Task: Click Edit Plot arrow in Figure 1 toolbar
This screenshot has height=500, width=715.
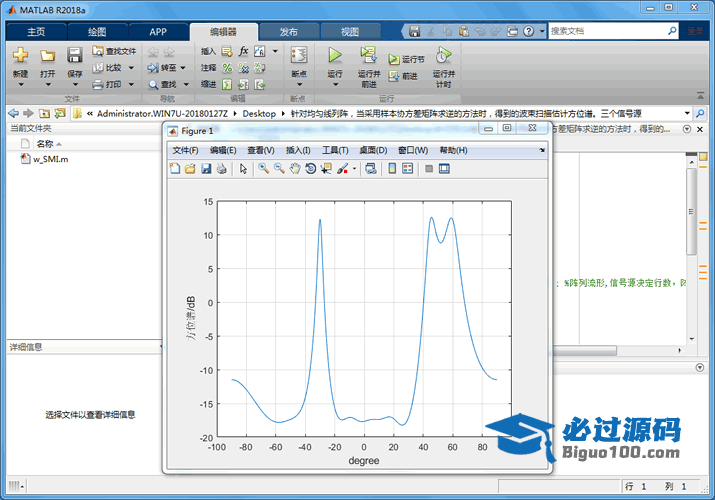Action: 243,169
